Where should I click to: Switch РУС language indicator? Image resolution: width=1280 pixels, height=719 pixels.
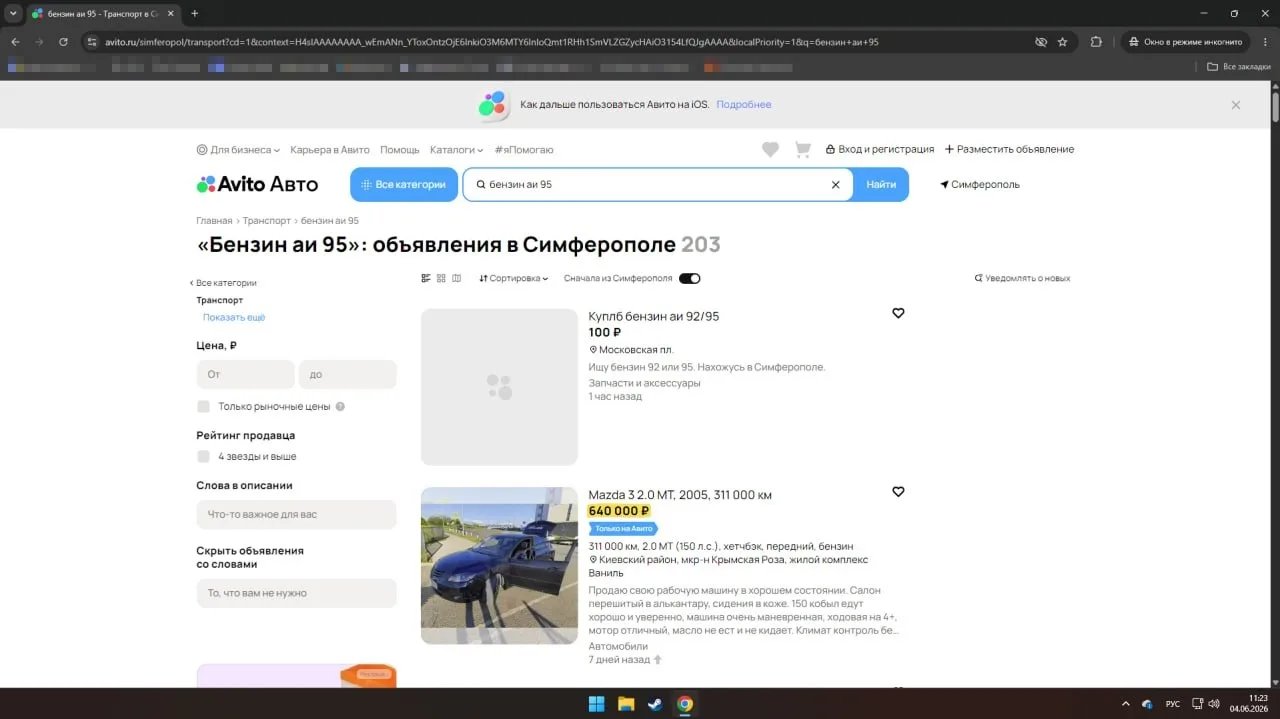1173,704
